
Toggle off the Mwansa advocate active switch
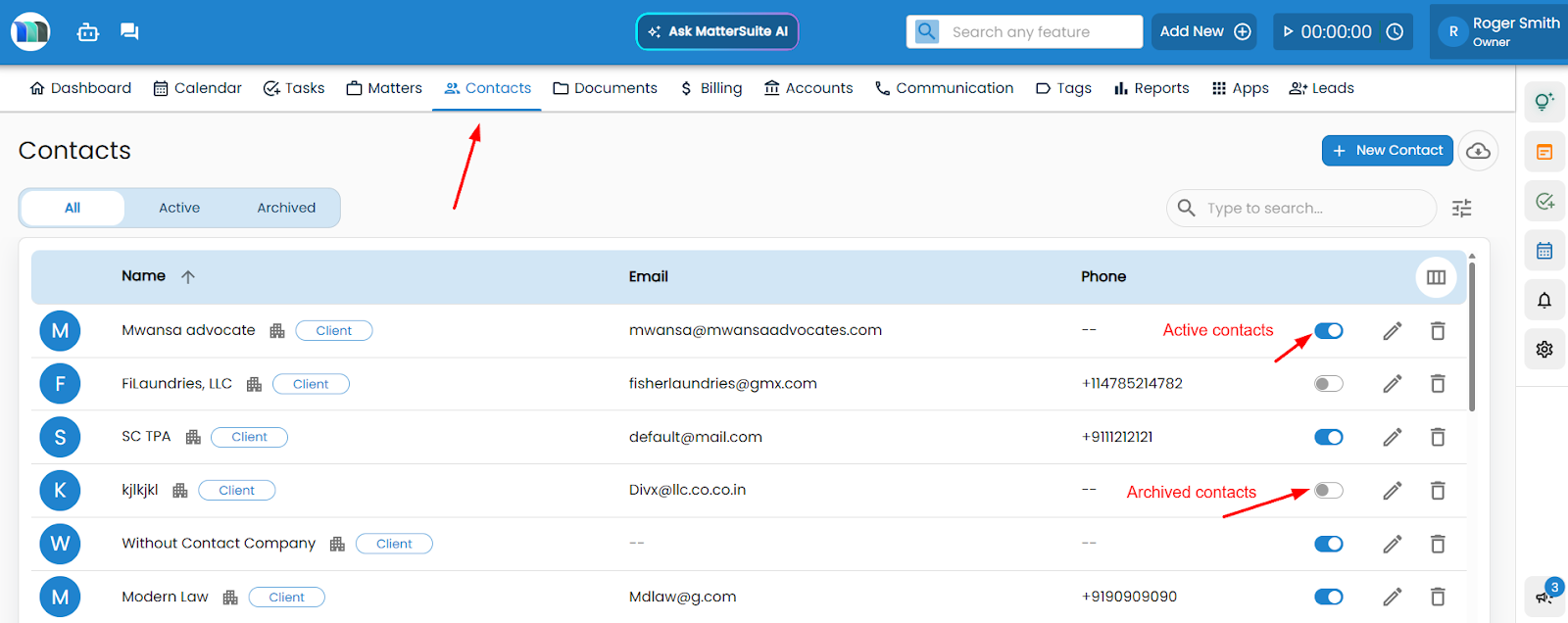pos(1328,331)
